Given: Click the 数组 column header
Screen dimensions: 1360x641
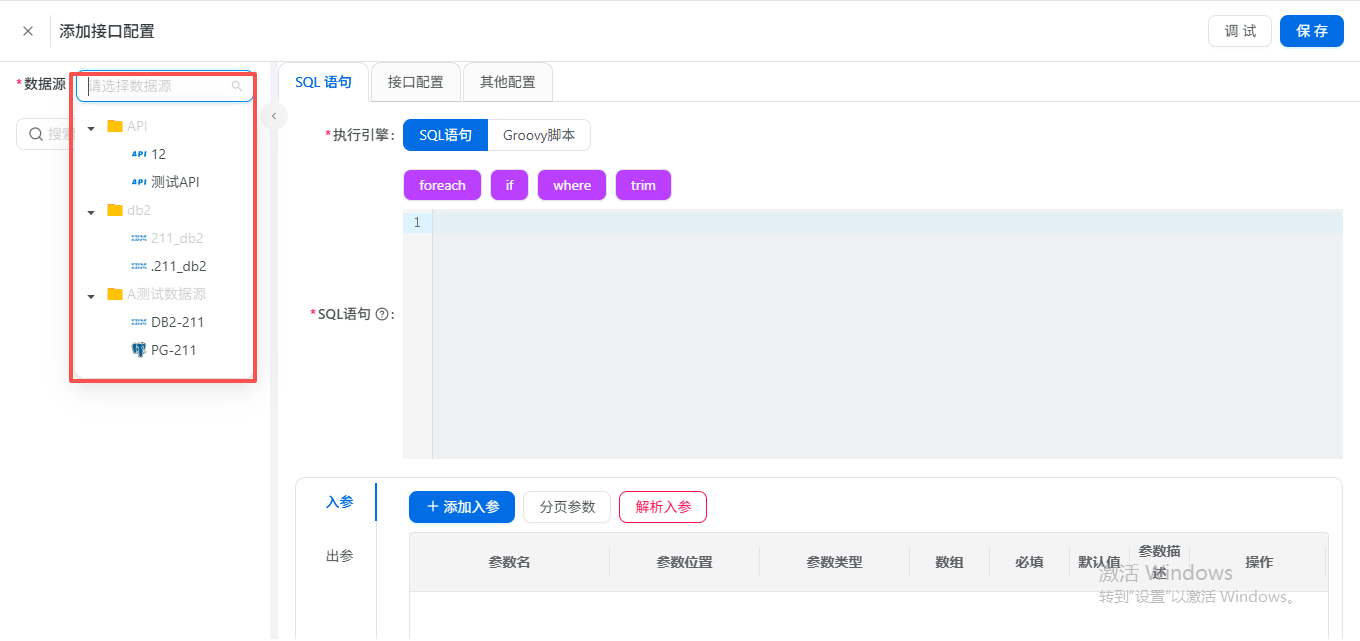Looking at the screenshot, I should (x=950, y=562).
